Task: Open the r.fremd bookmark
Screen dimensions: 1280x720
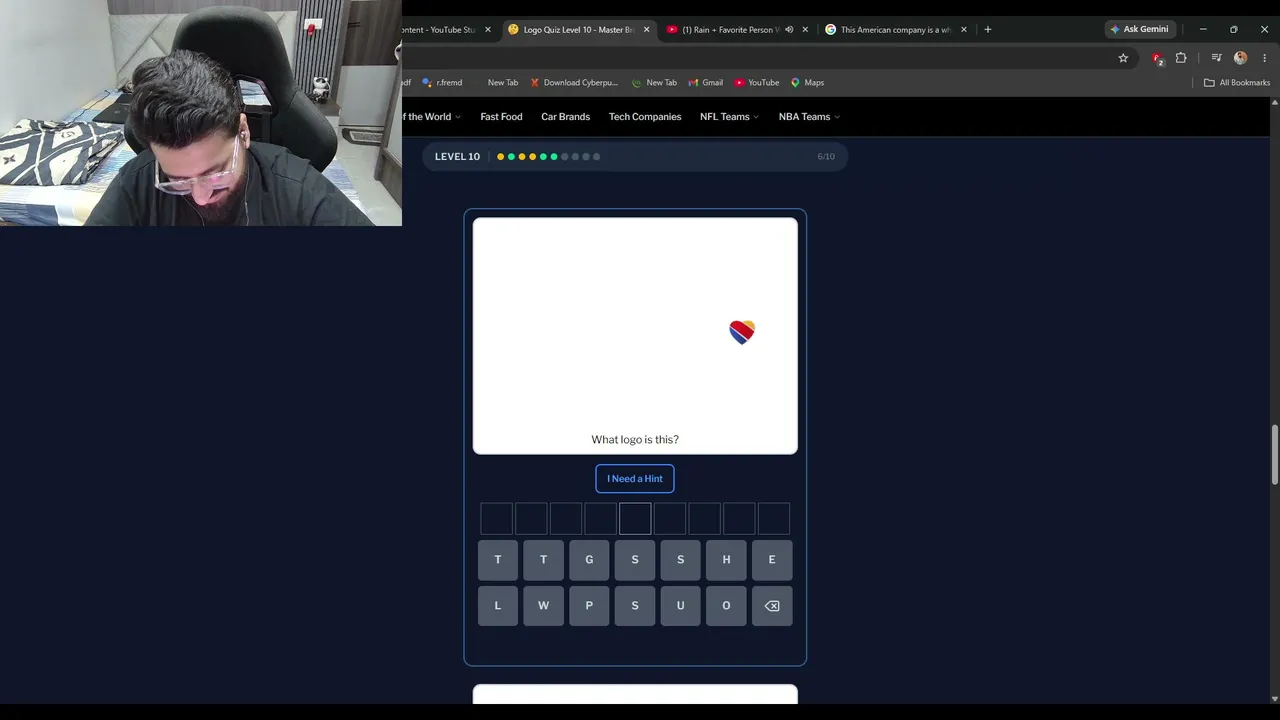Action: tap(442, 83)
